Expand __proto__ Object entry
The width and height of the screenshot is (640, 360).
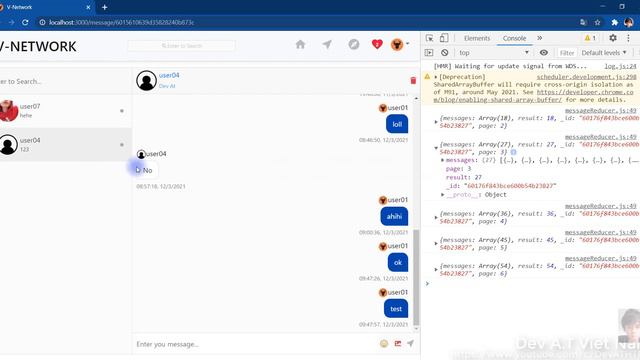[442, 195]
